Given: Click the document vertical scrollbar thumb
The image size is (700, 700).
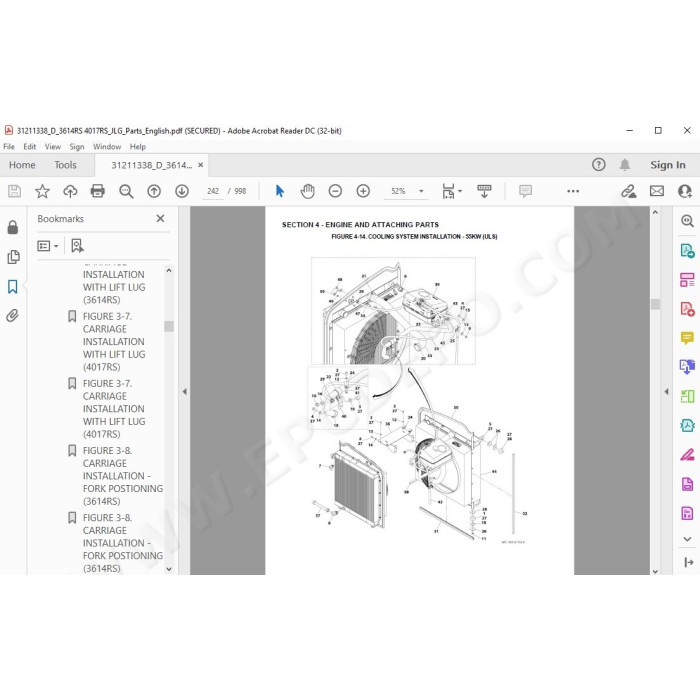Looking at the screenshot, I should [x=655, y=304].
